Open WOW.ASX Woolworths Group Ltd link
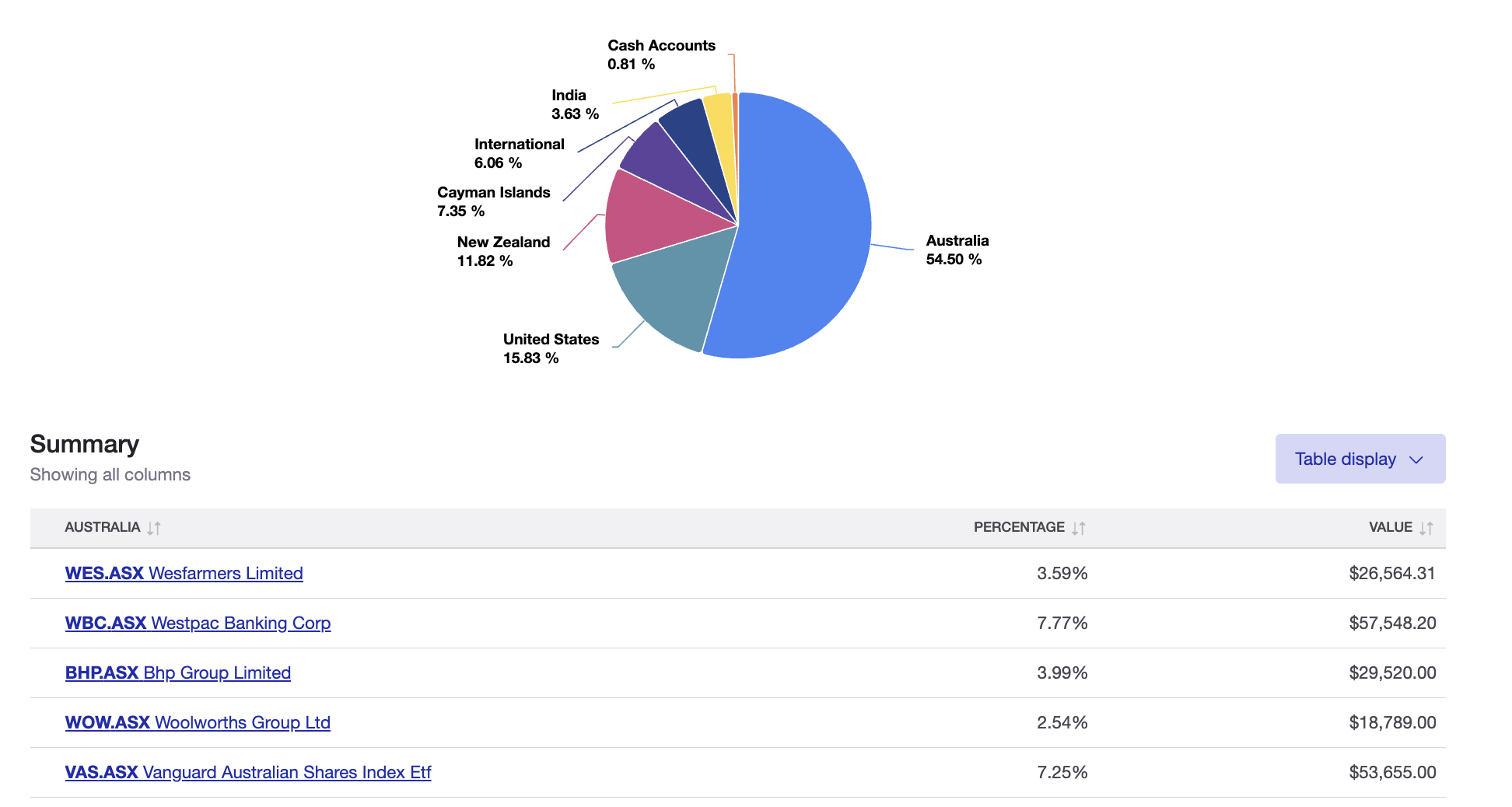This screenshot has height=807, width=1512. pyautogui.click(x=197, y=722)
